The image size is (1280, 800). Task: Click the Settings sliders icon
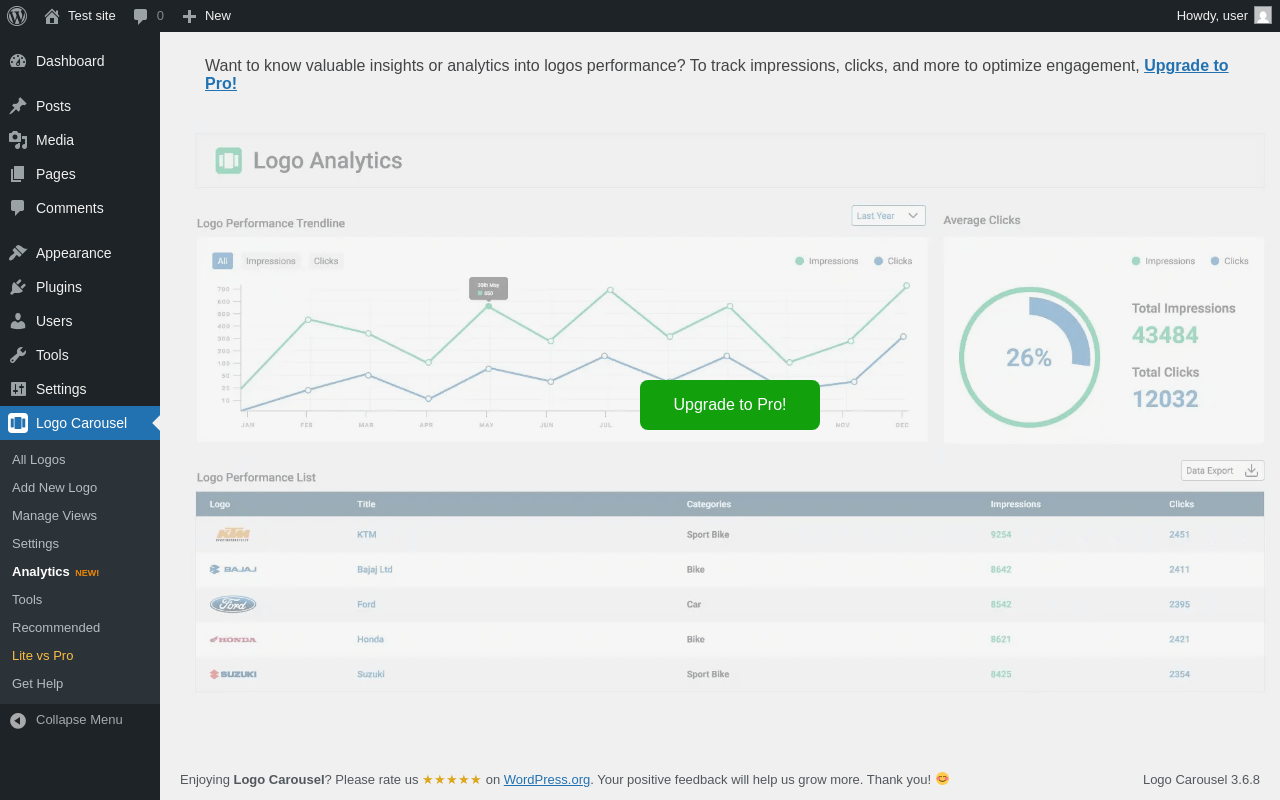(18, 389)
